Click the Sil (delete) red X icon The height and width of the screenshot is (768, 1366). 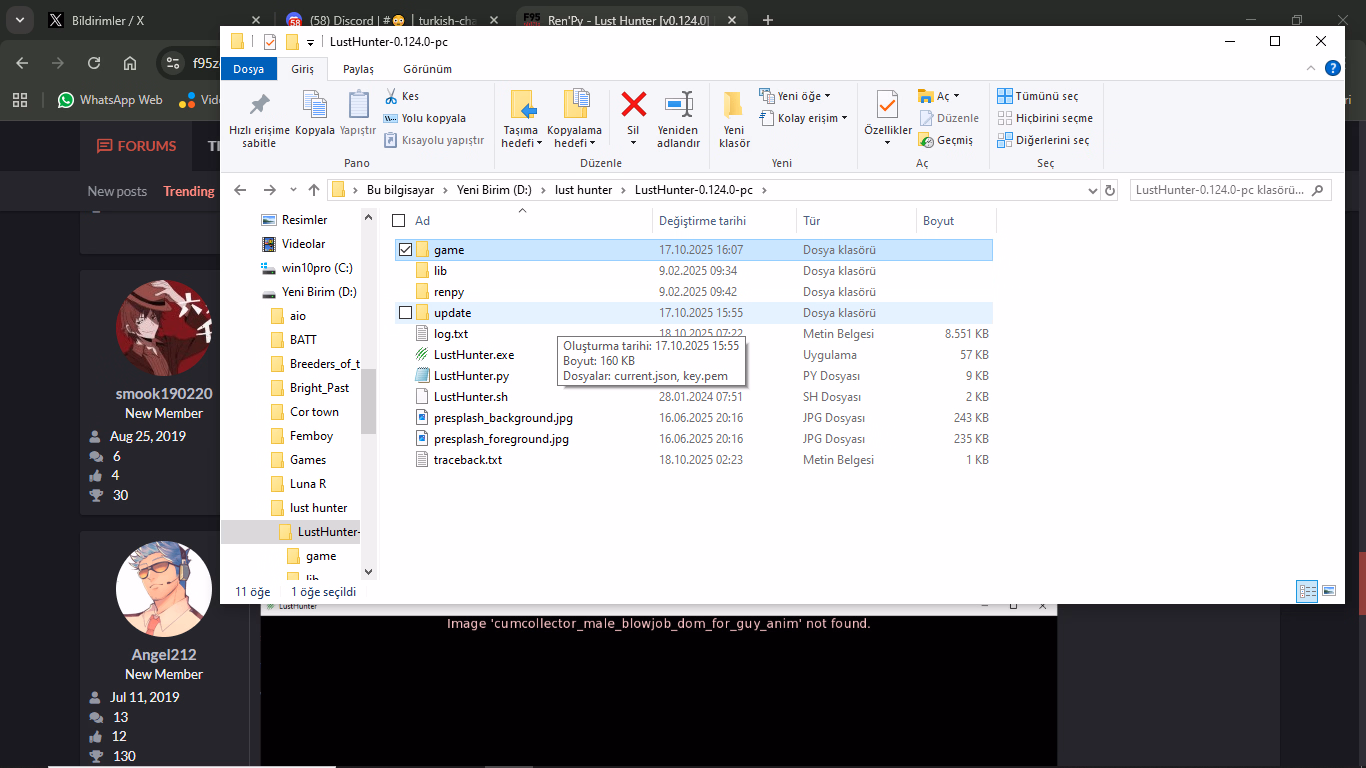point(633,105)
